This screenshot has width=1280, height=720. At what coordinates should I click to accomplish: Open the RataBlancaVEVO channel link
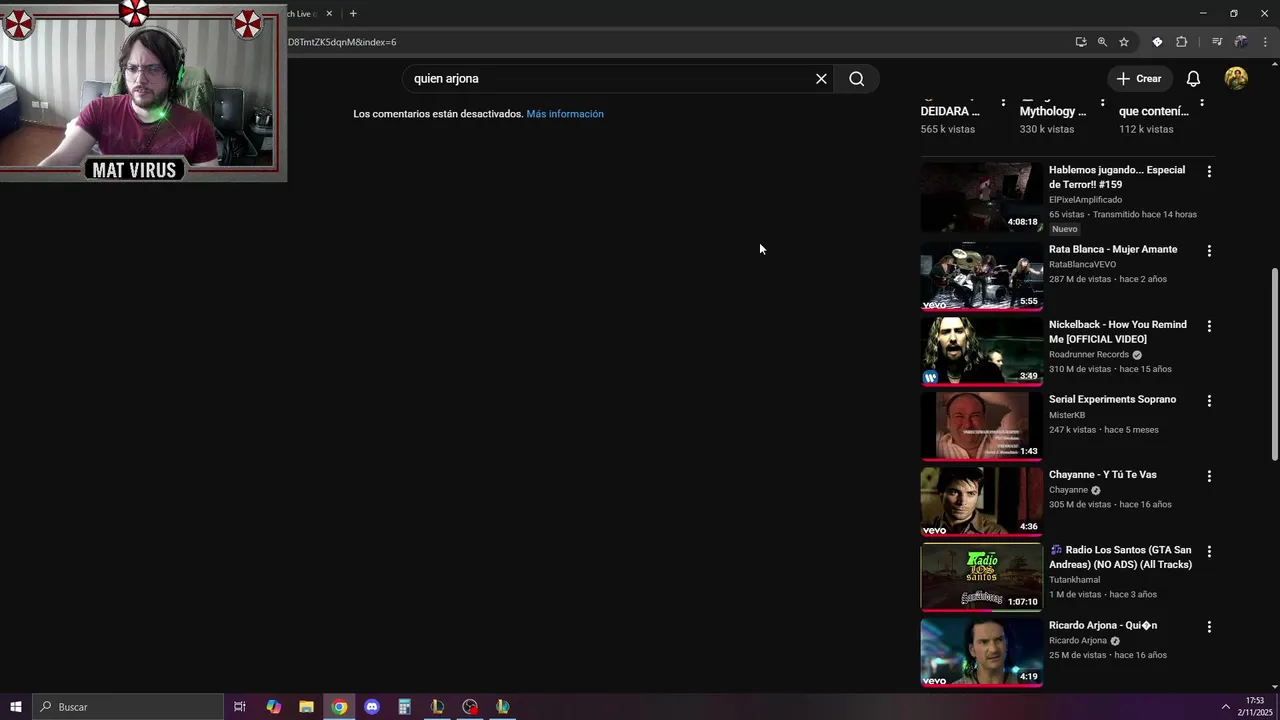(x=1082, y=265)
